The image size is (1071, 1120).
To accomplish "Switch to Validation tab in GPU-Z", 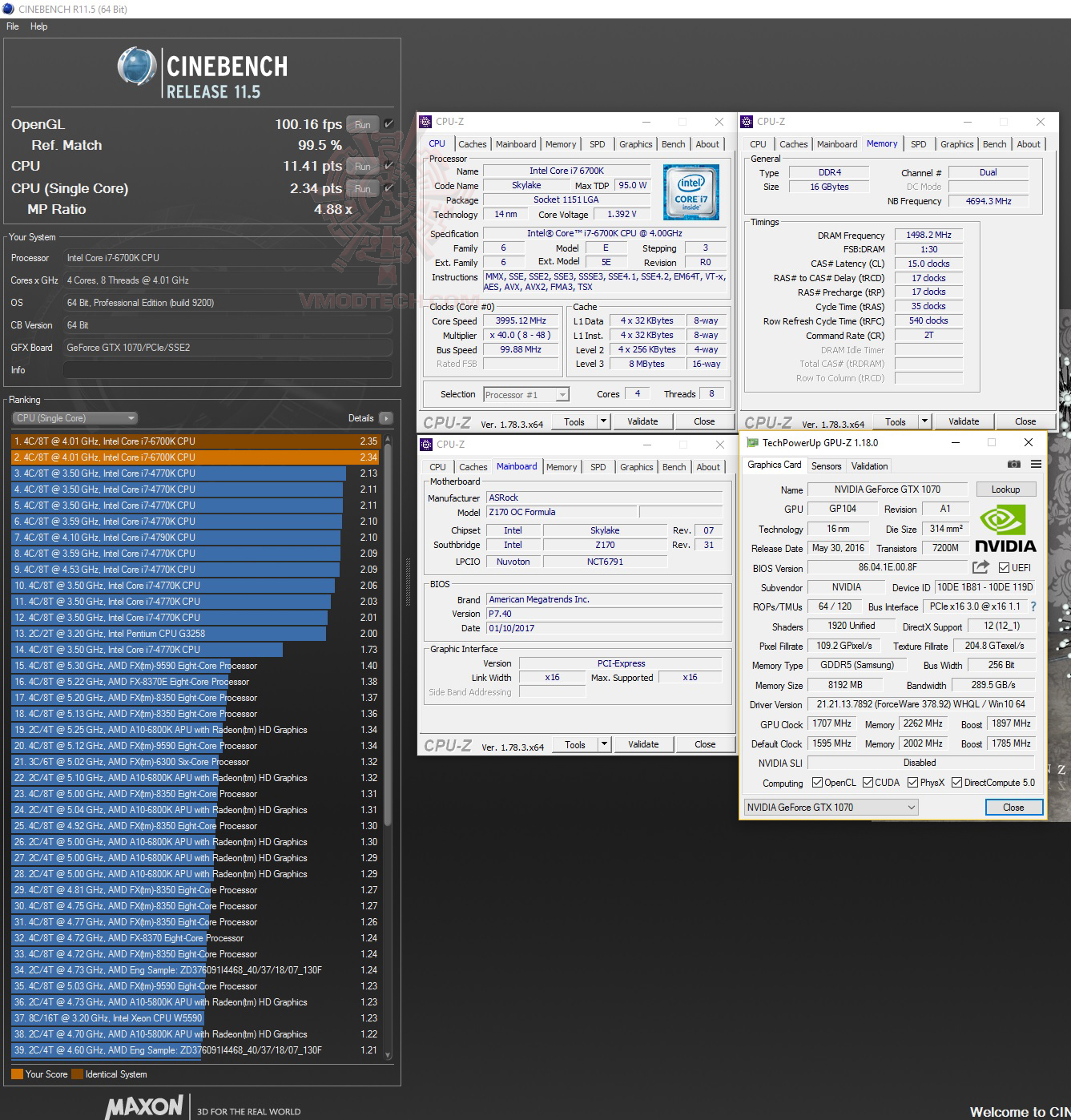I will coord(869,466).
